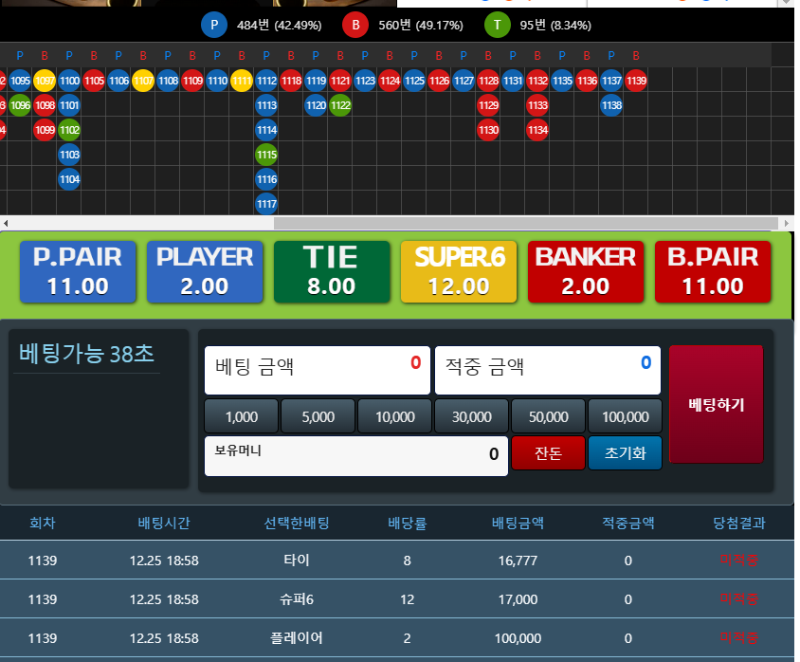Click the 베팅 금액 input field

pyautogui.click(x=317, y=370)
